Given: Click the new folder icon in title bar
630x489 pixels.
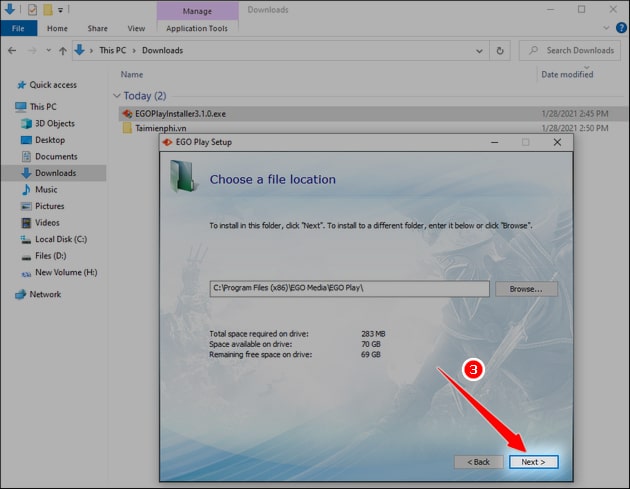Looking at the screenshot, I should click(48, 9).
